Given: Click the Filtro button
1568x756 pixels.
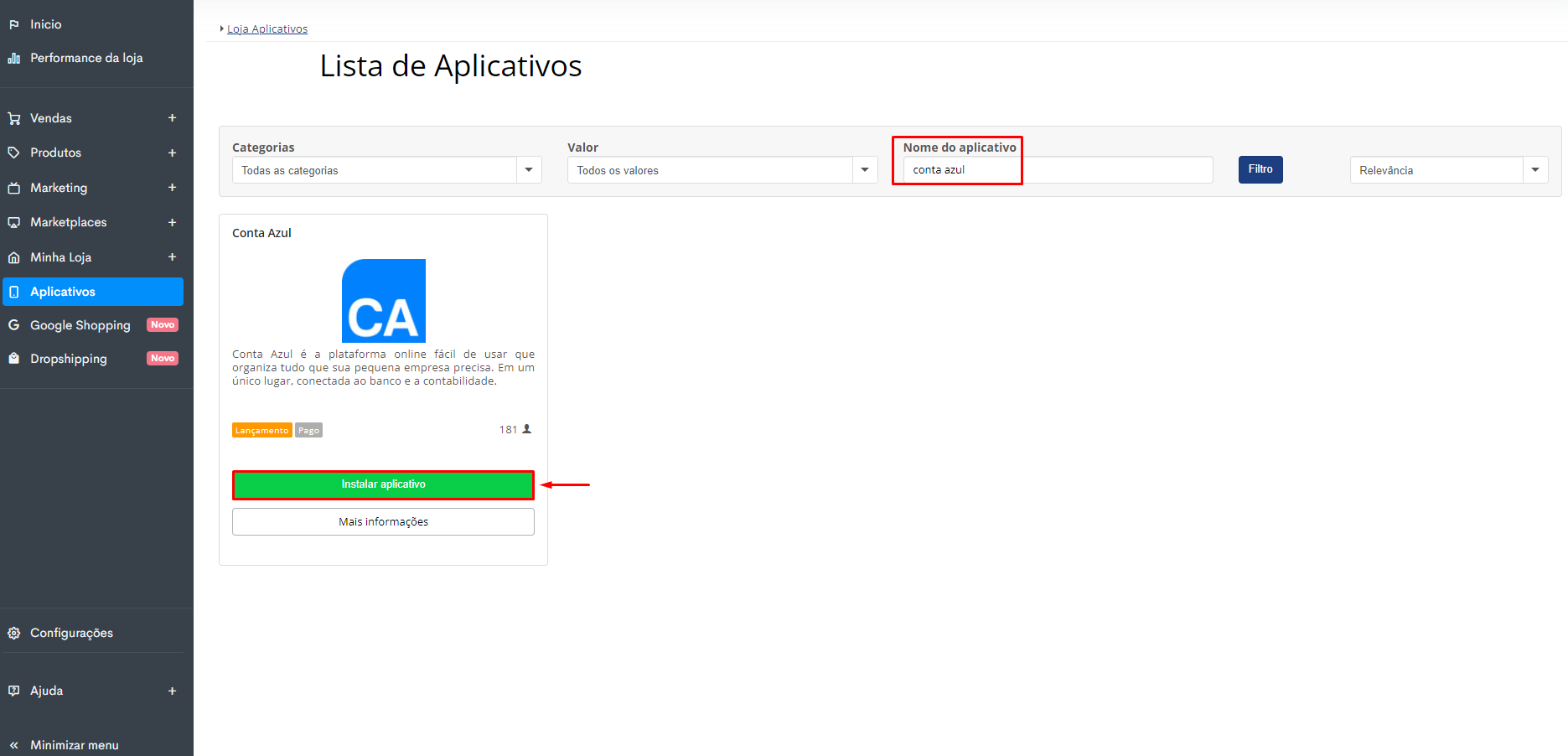Looking at the screenshot, I should [1260, 169].
